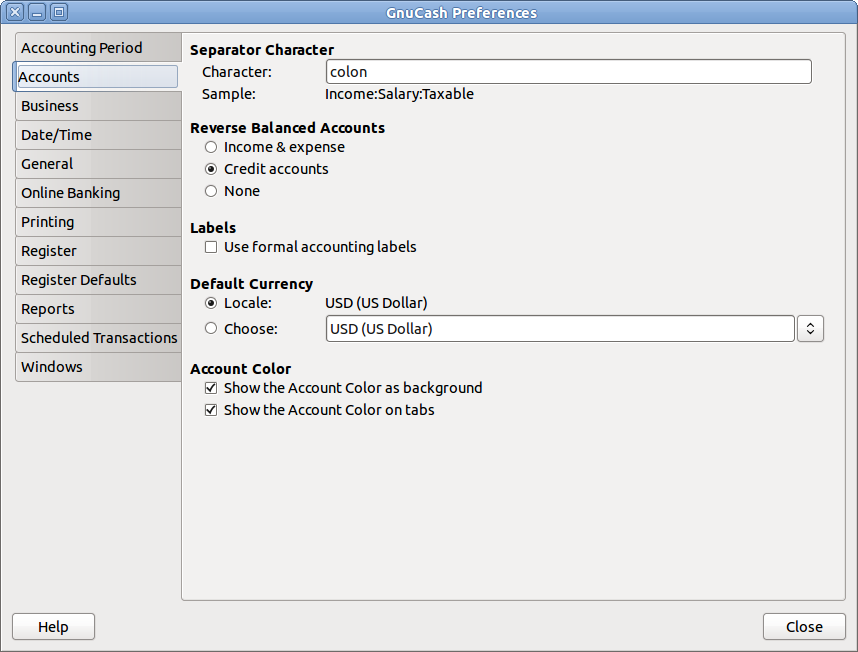Open the Scheduled Transactions tab

tap(99, 338)
